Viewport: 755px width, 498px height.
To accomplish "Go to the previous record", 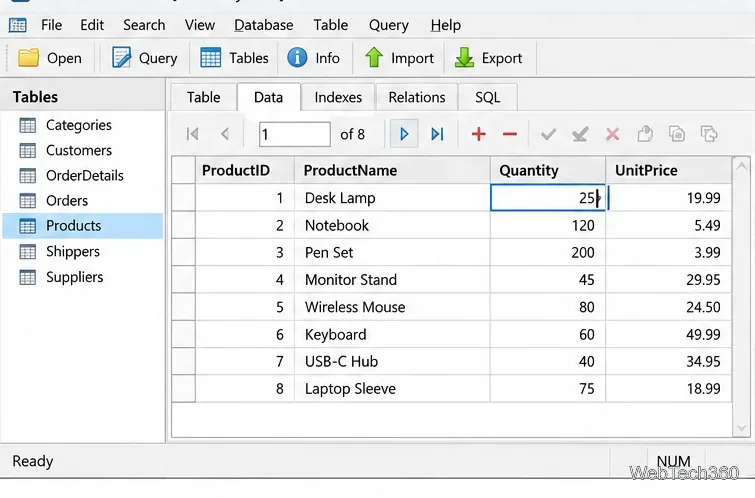I will tap(225, 134).
